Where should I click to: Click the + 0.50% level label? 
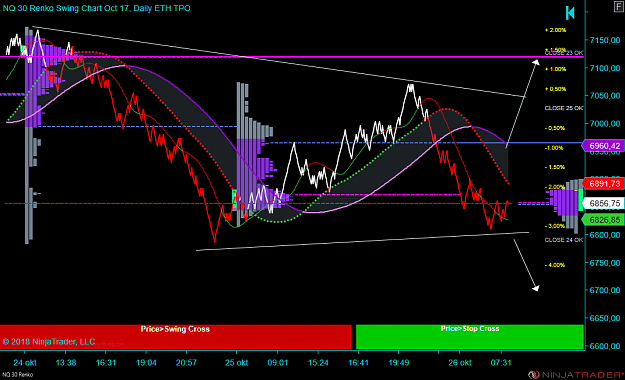(555, 89)
